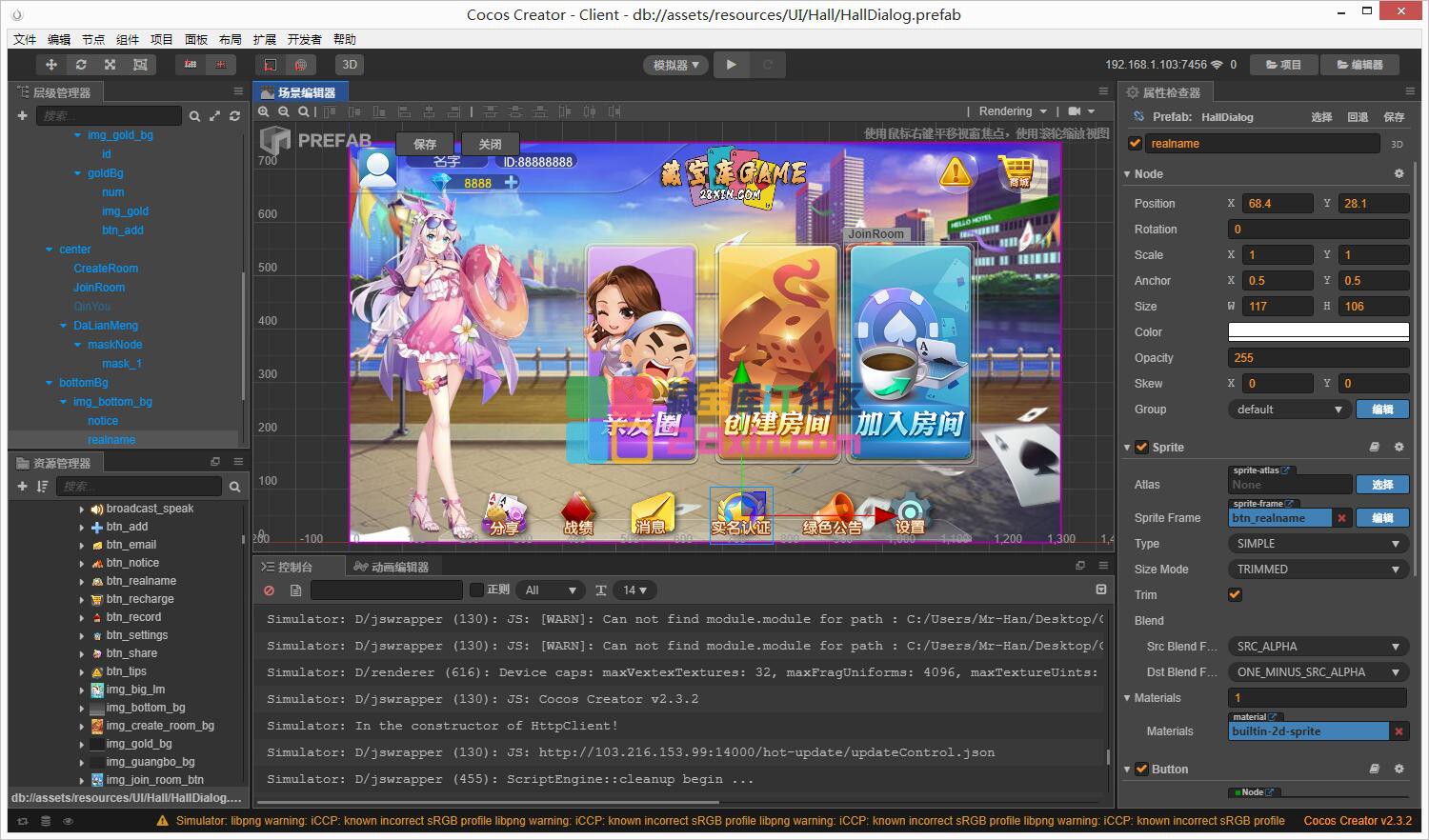Open the Sprite component settings gear
This screenshot has width=1429, height=840.
point(1399,447)
